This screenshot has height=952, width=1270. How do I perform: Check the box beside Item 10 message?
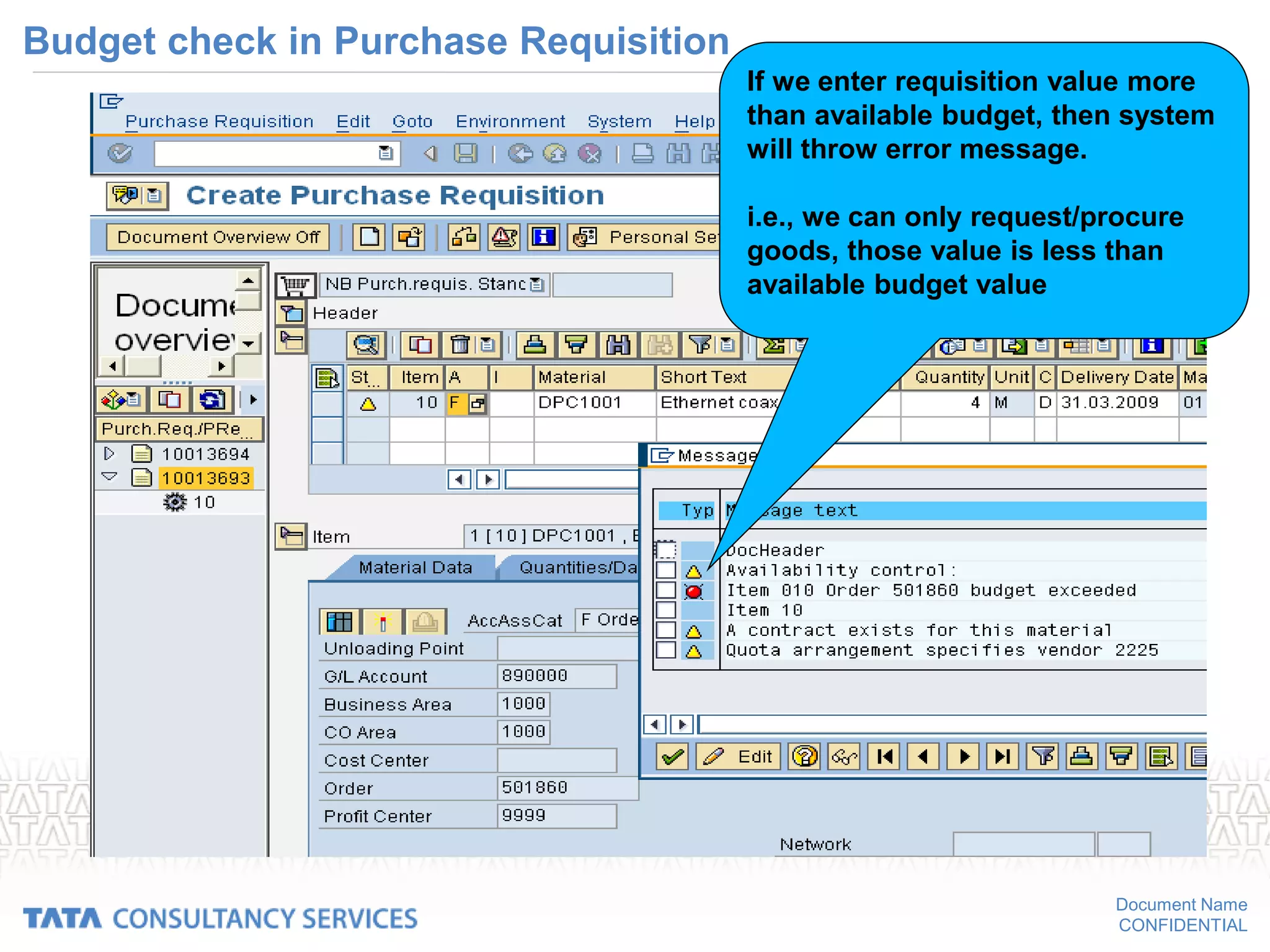tap(666, 610)
